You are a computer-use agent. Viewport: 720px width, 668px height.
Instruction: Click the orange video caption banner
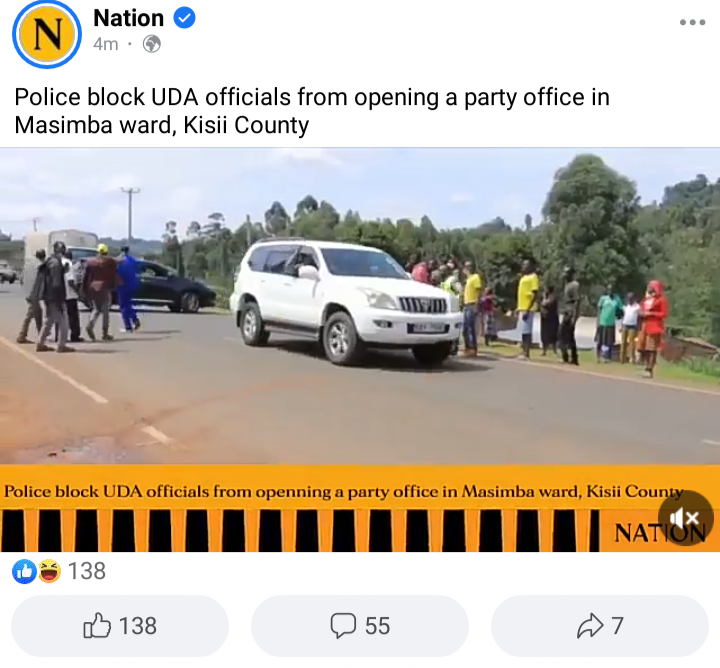[343, 491]
